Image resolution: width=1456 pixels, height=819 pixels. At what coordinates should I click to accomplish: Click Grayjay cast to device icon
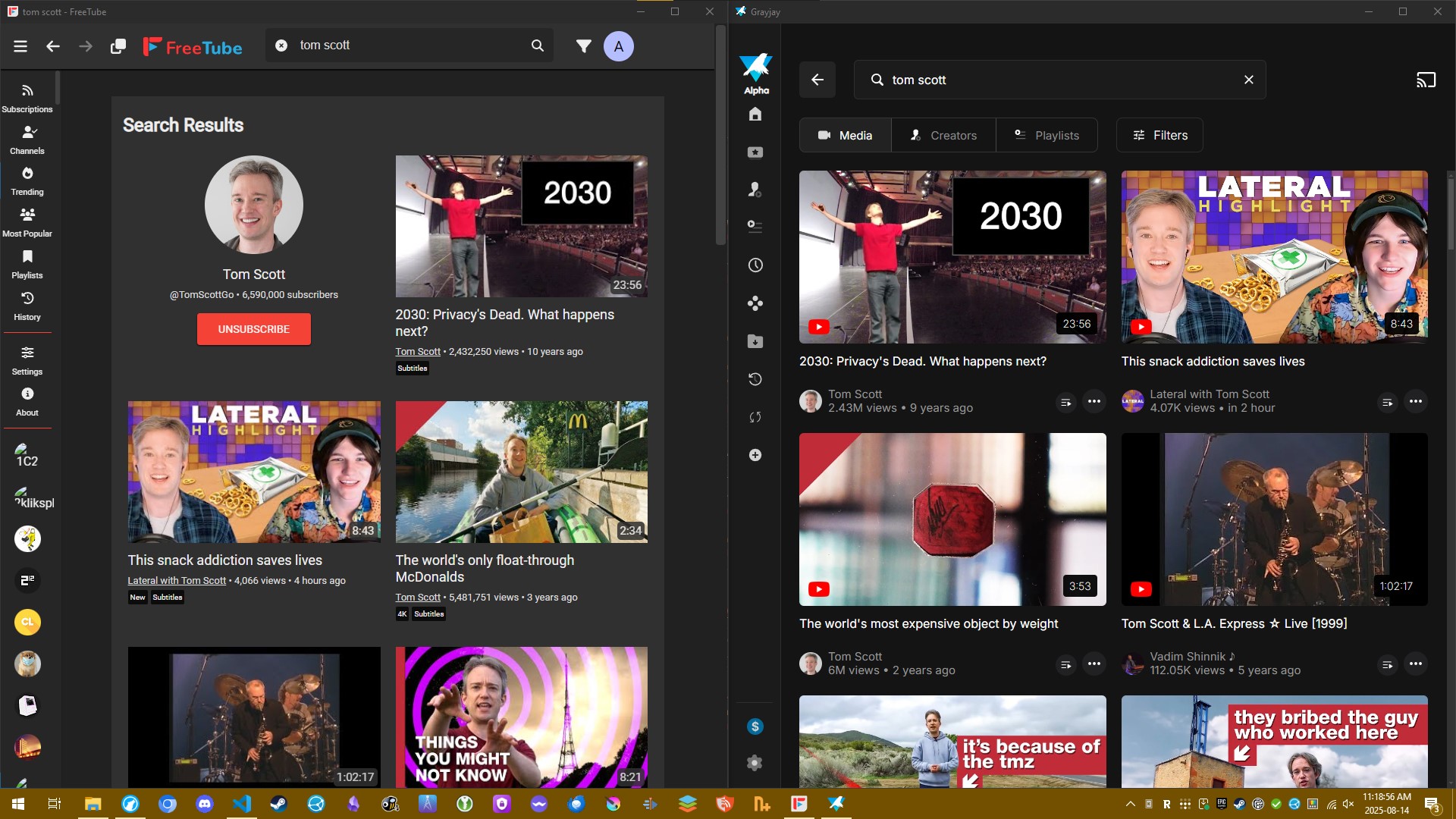click(1426, 80)
